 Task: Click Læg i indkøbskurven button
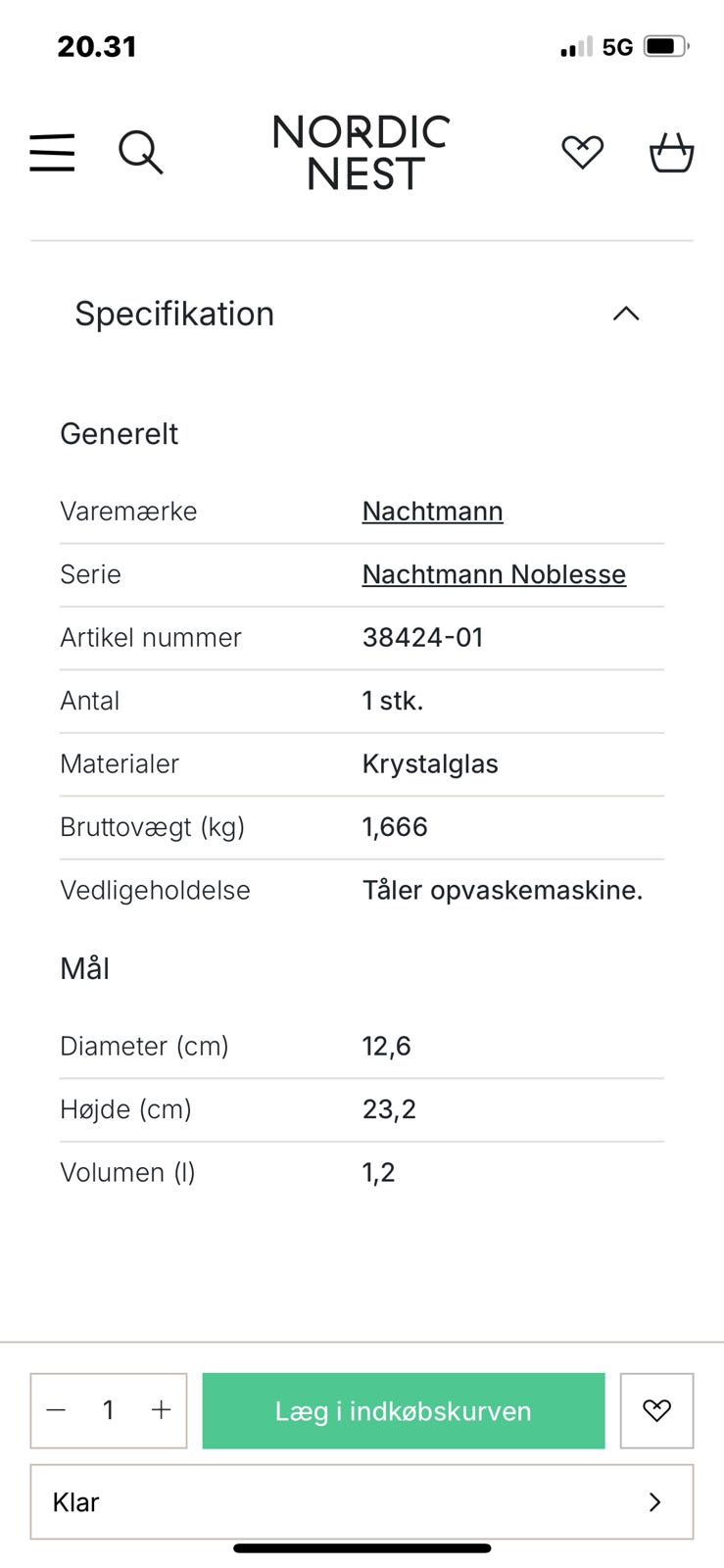[x=404, y=1410]
